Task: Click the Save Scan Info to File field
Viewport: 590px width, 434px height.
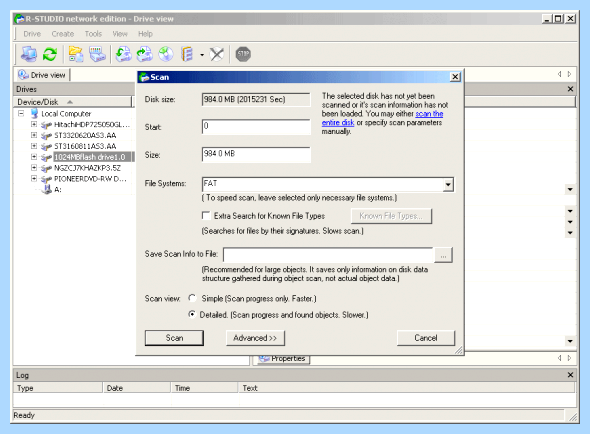Action: [x=328, y=255]
